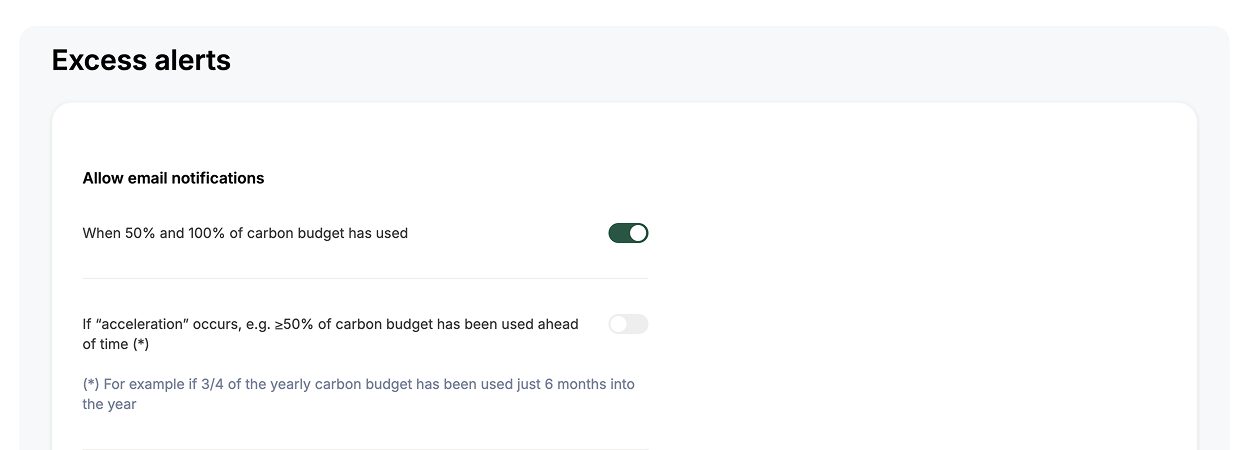Click the words "the year" ending the footnote

point(109,404)
